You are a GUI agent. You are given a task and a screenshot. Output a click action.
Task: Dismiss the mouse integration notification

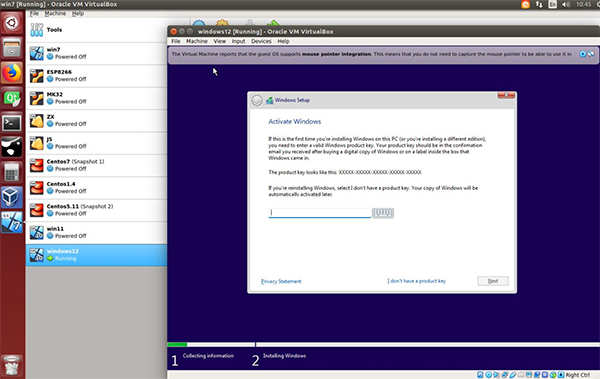(582, 54)
